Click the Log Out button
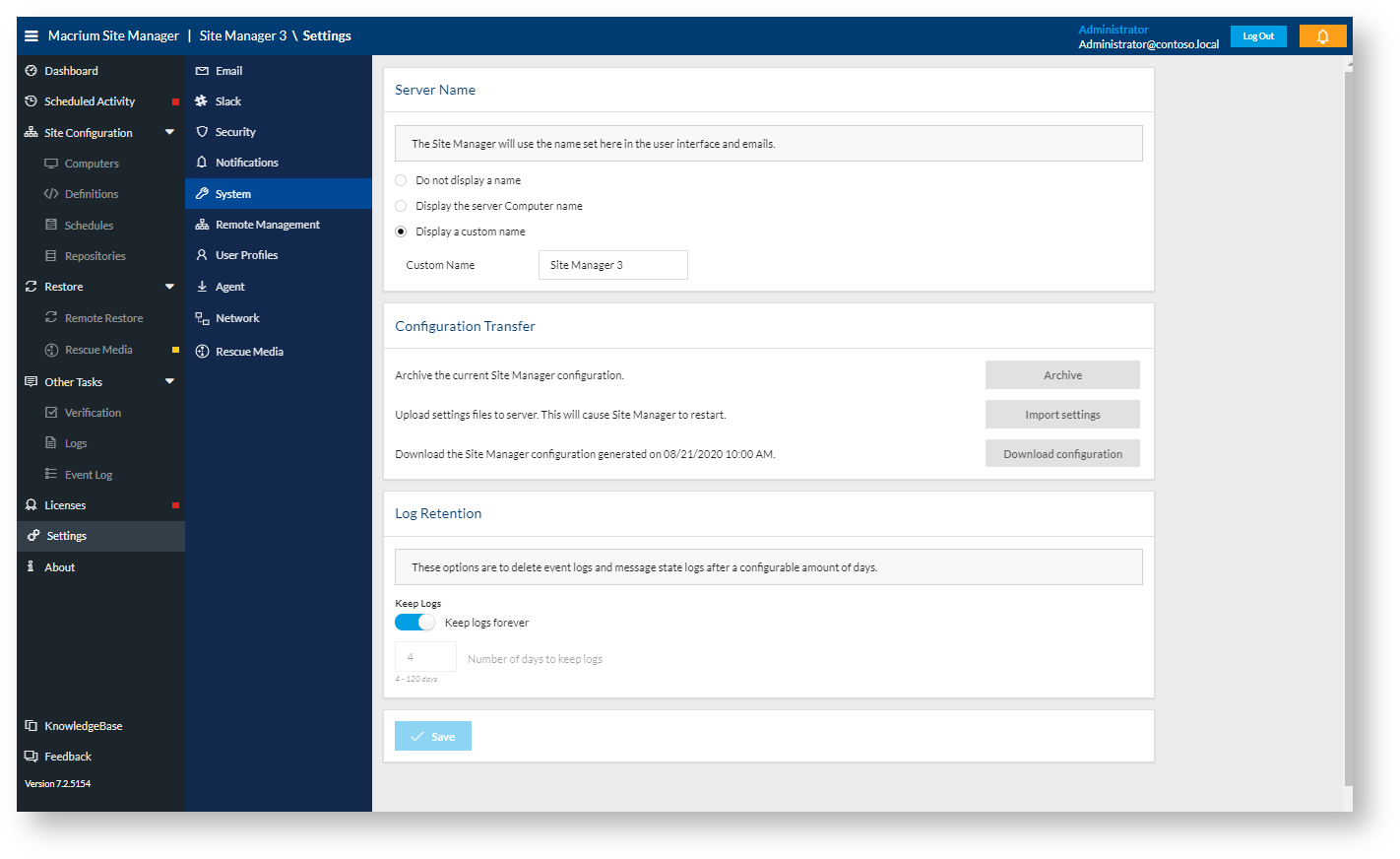Image resolution: width=1400 pixels, height=859 pixels. pyautogui.click(x=1258, y=36)
